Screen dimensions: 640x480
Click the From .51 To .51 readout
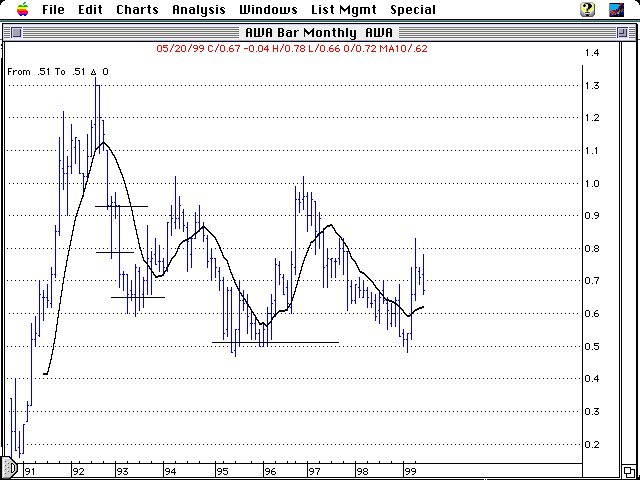point(58,72)
